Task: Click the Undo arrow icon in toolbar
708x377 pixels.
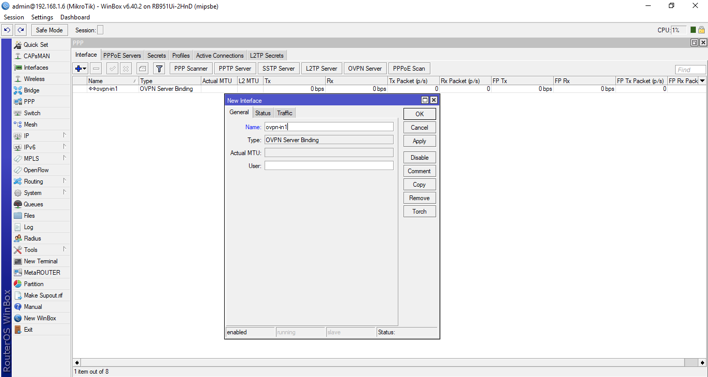Action: coord(7,30)
